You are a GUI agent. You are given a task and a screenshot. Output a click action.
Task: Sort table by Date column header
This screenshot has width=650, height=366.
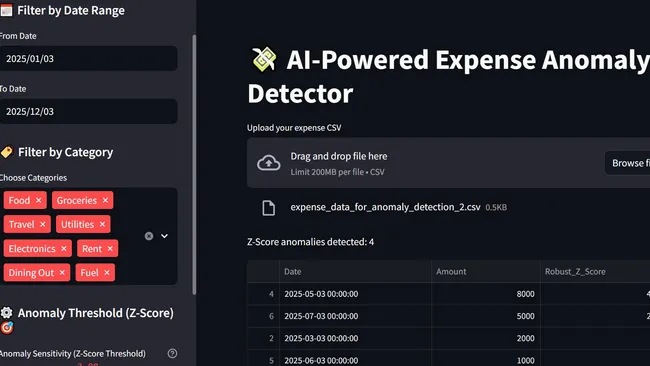[x=355, y=271]
